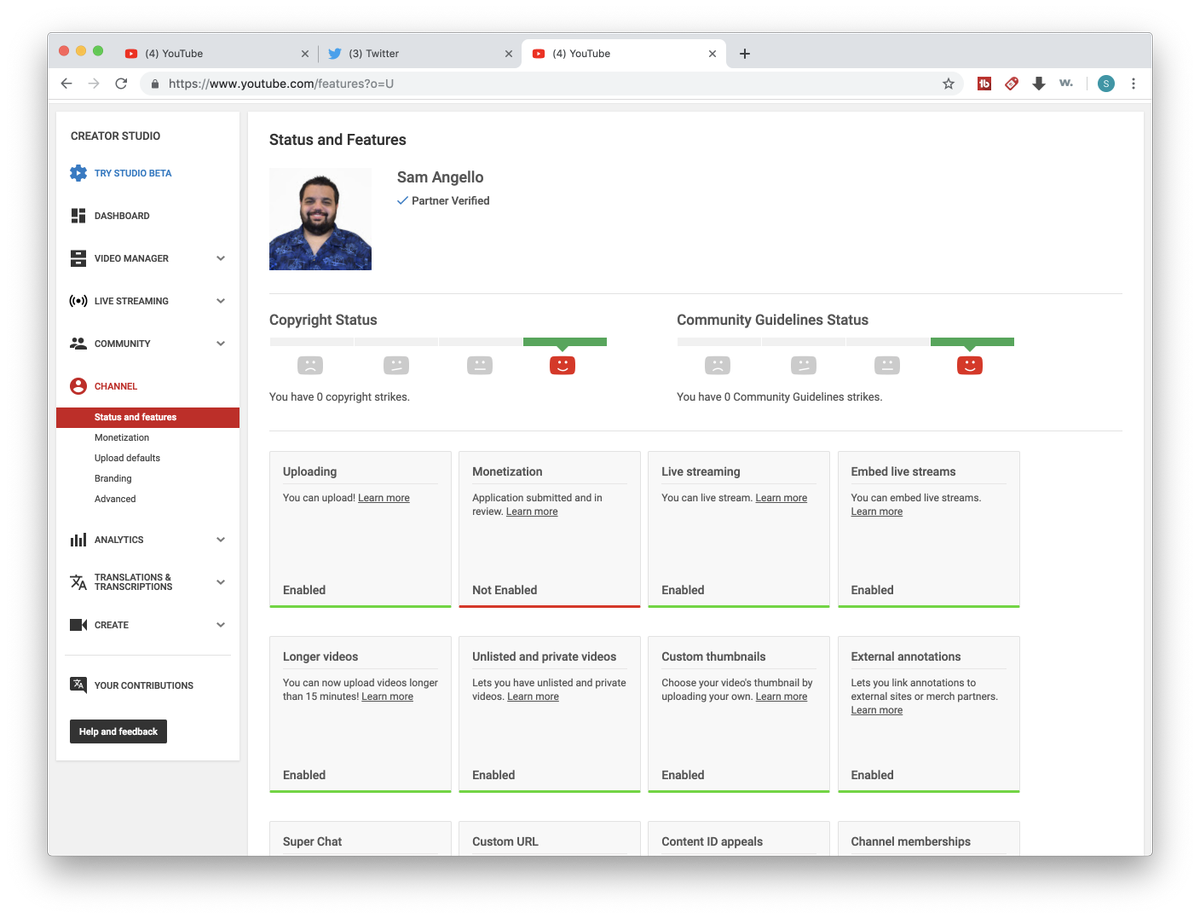Click the Your Contributions translate icon
The image size is (1200, 919).
[x=78, y=685]
